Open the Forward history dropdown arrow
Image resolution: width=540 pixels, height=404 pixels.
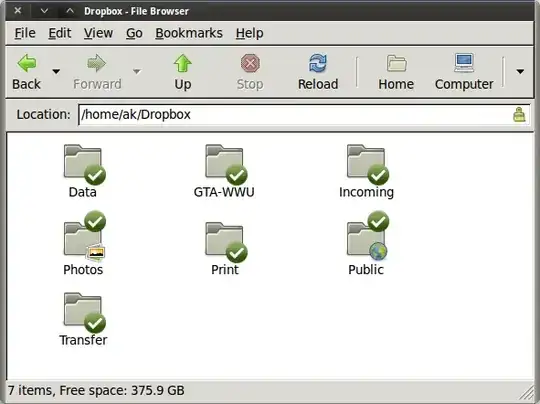coord(137,71)
